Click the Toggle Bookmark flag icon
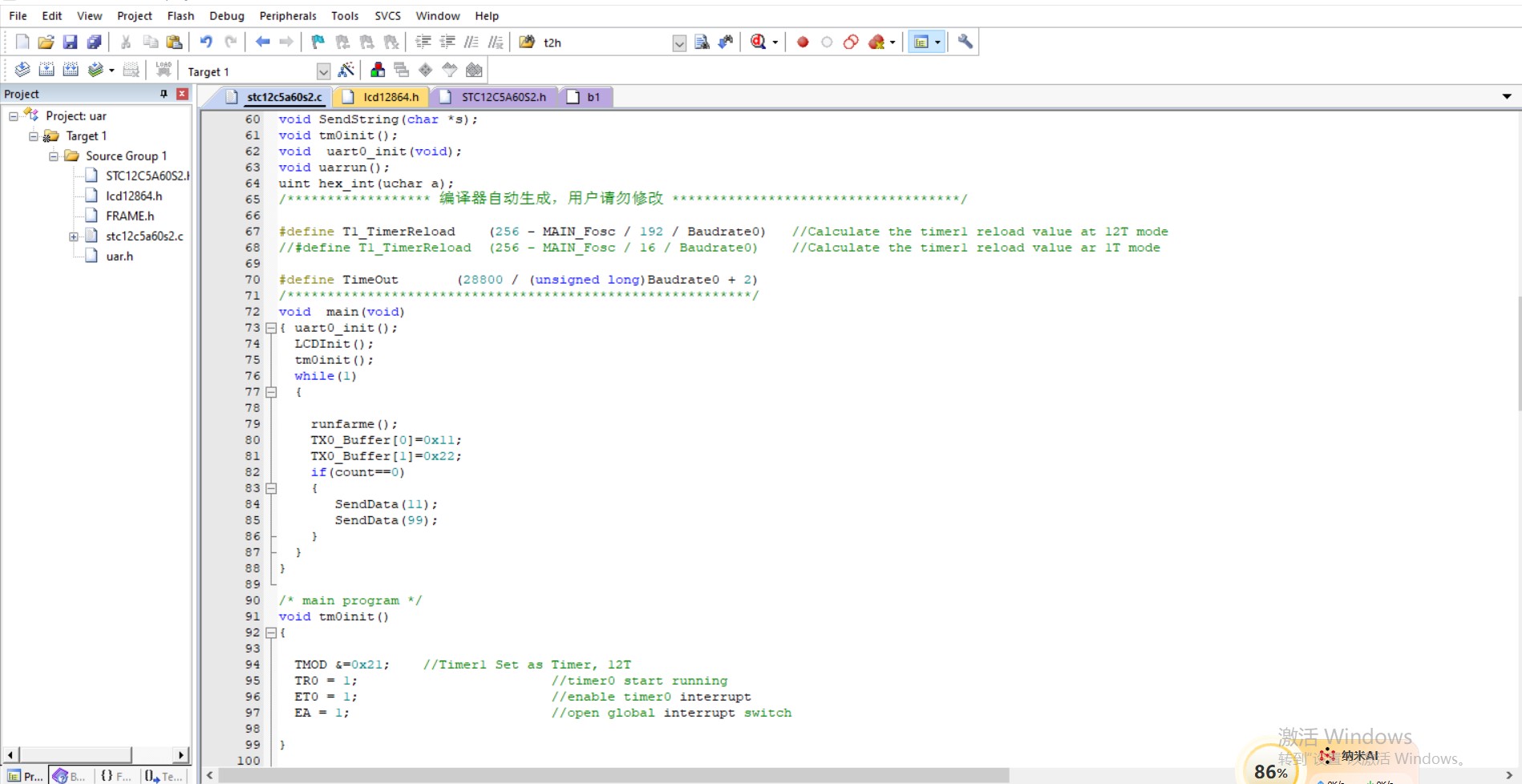Viewport: 1522px width, 784px height. click(x=318, y=42)
